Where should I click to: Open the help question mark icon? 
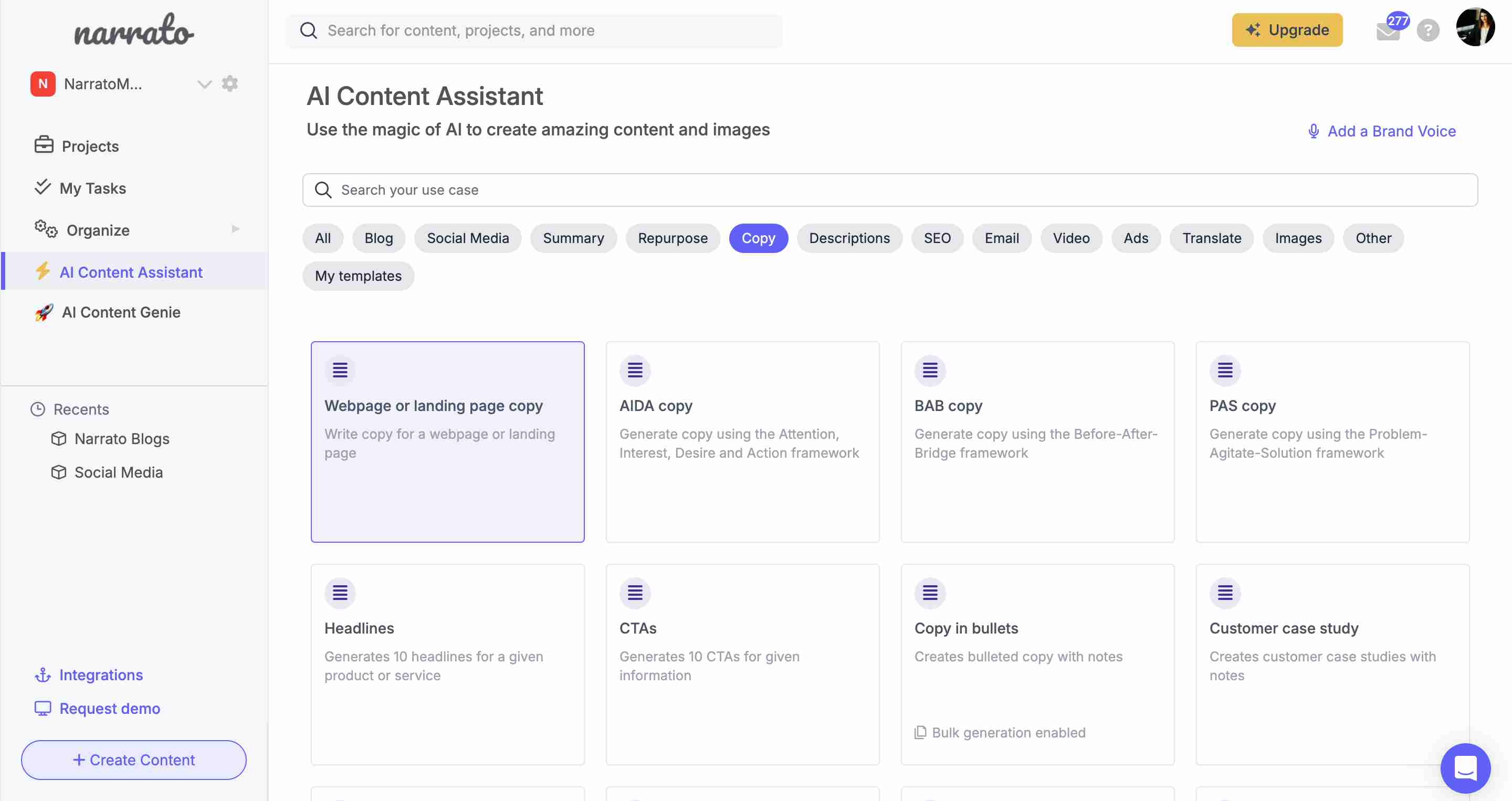click(1428, 30)
